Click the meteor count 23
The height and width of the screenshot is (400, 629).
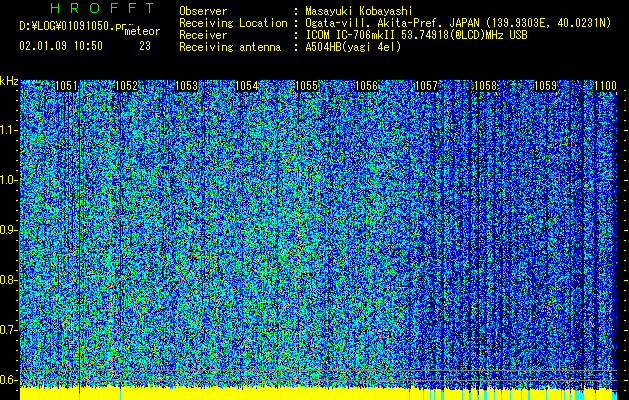[x=145, y=46]
